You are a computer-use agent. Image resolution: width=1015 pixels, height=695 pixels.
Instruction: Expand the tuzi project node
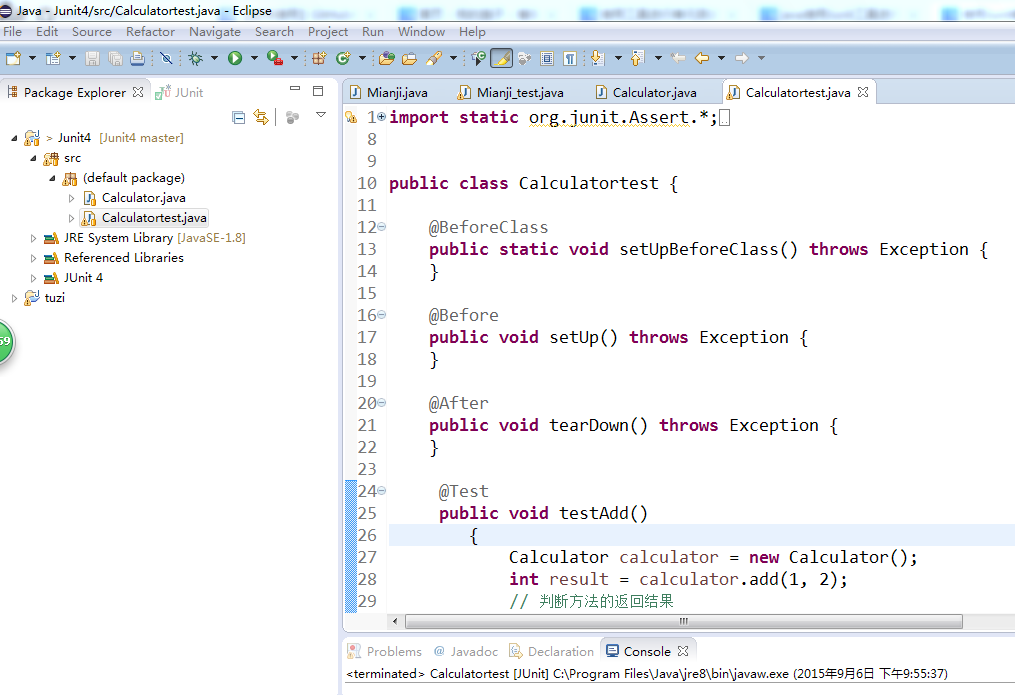(x=14, y=298)
